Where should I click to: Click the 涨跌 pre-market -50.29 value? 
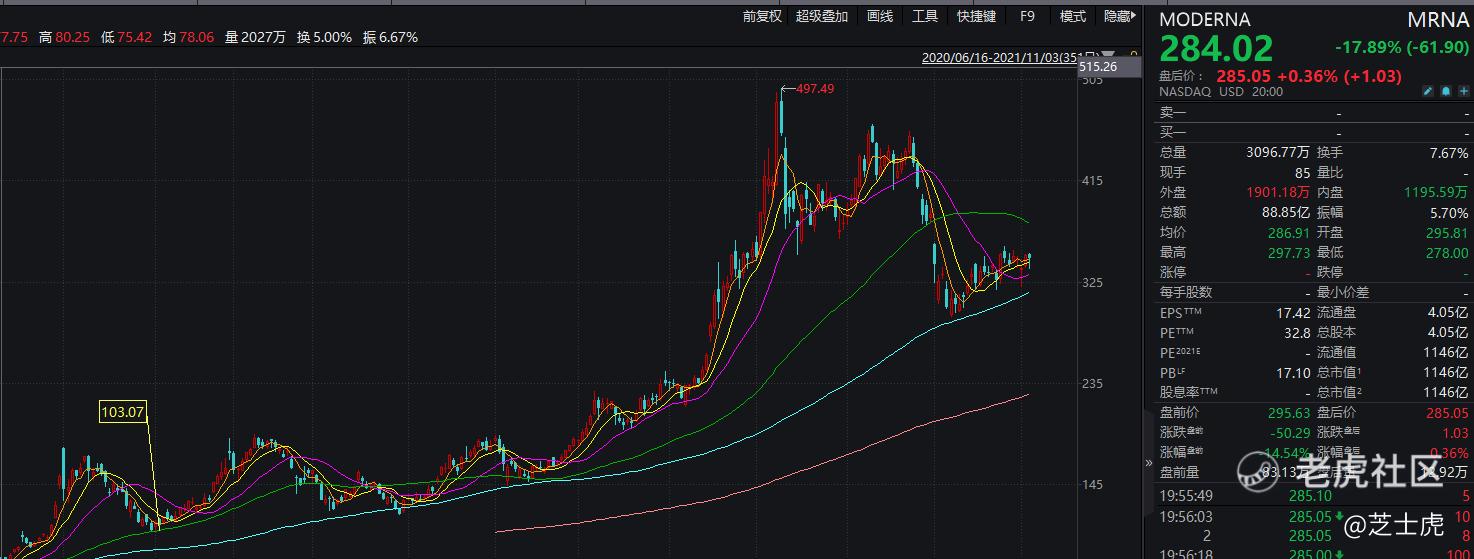(1289, 433)
